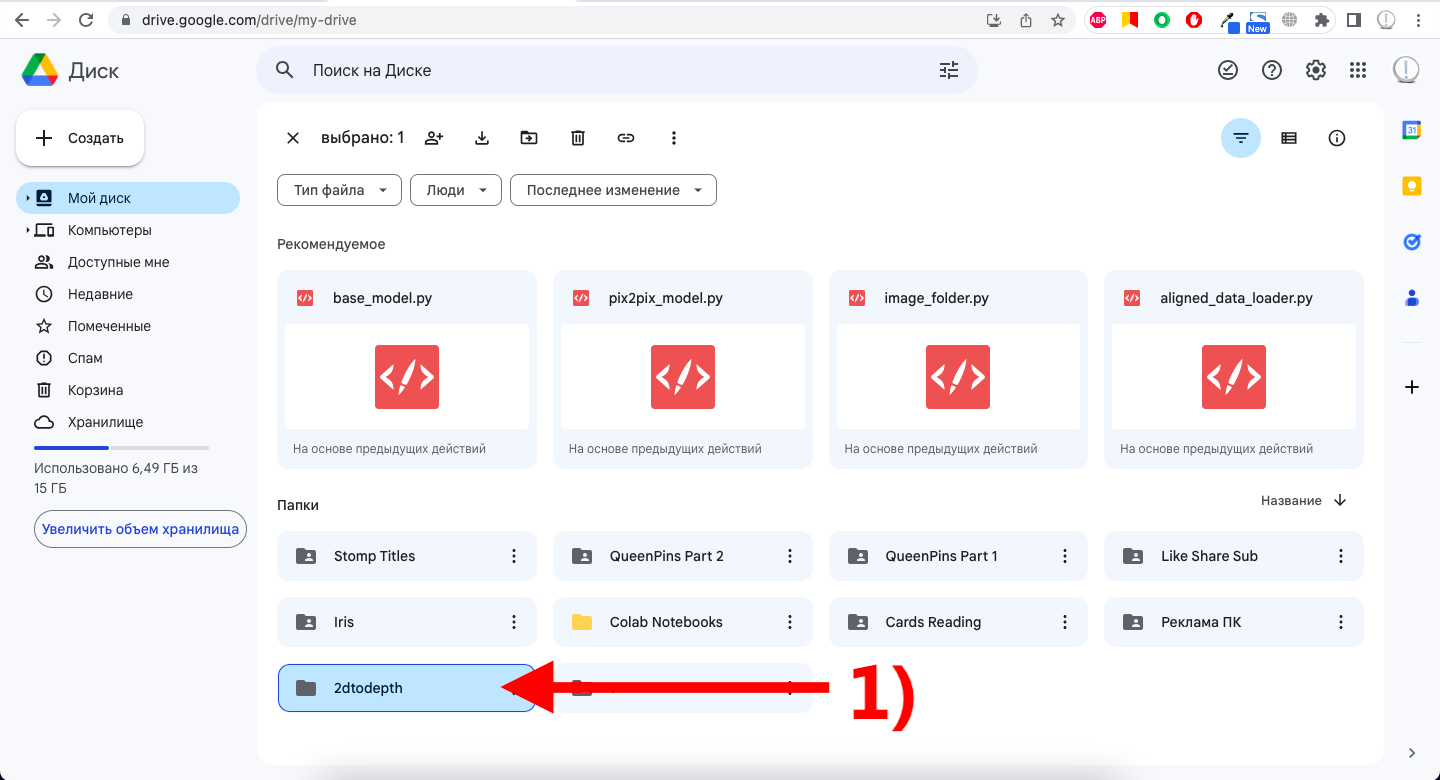Open Google apps grid launcher

pos(1357,70)
